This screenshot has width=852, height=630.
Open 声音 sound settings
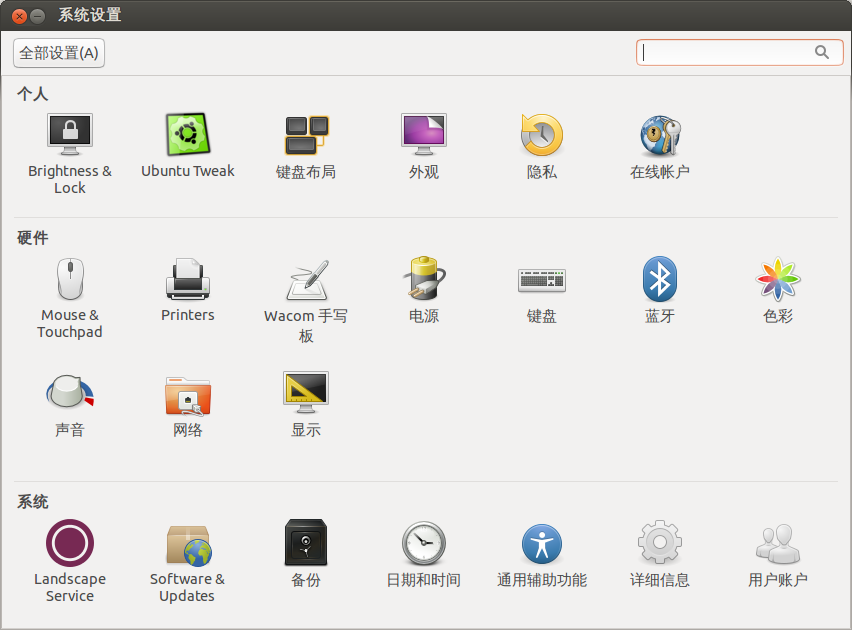[x=70, y=405]
